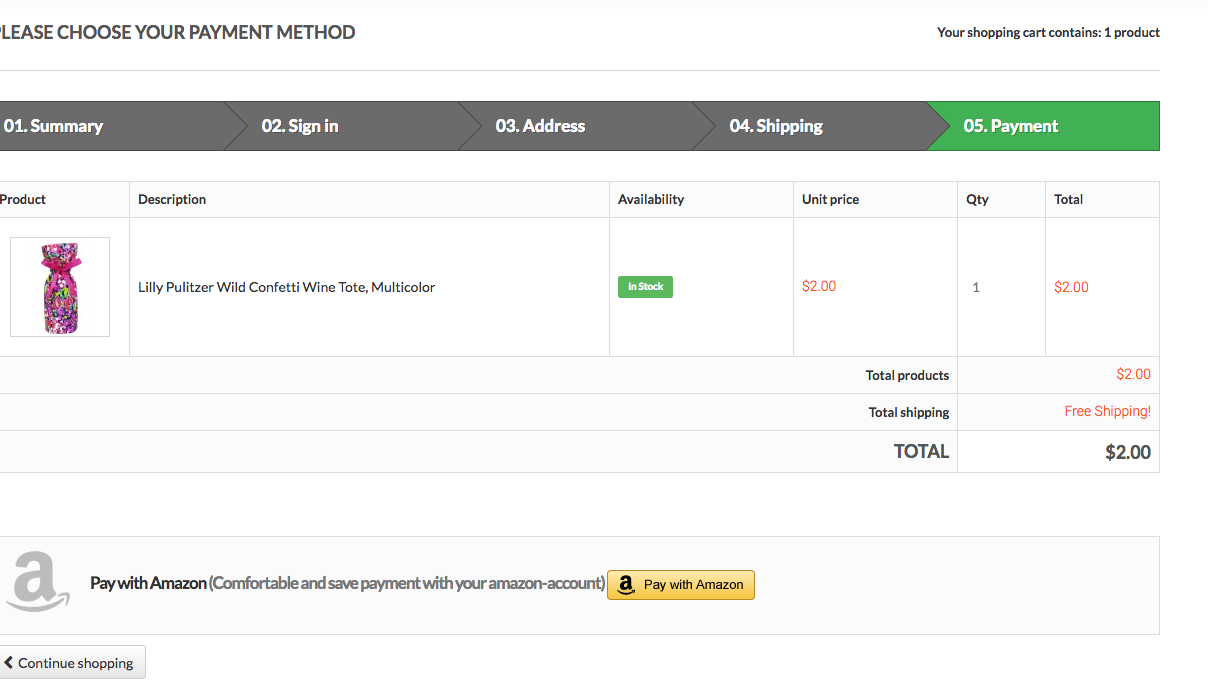
Task: Click the Pay with Amazon description text
Action: click(347, 583)
